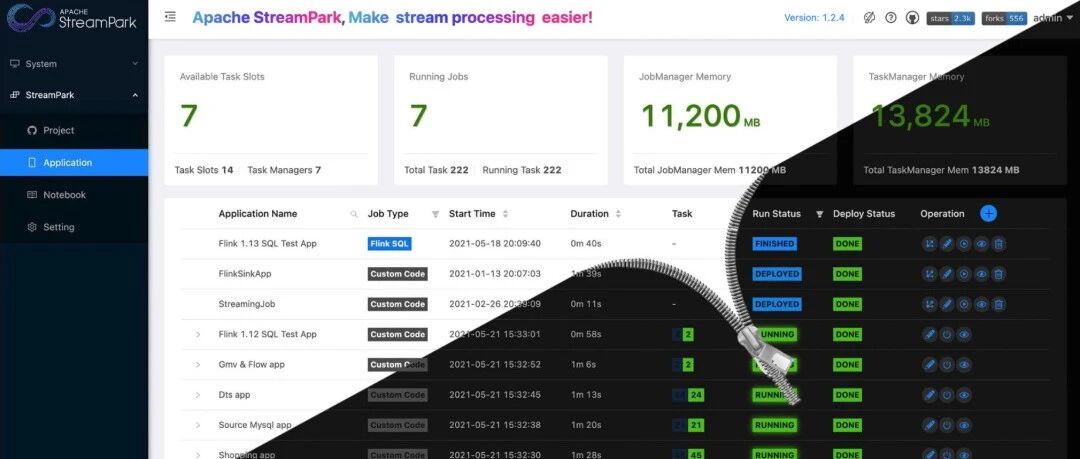View details of Flink 1.12 SQL Test App
1080x459 pixels.
(964, 334)
